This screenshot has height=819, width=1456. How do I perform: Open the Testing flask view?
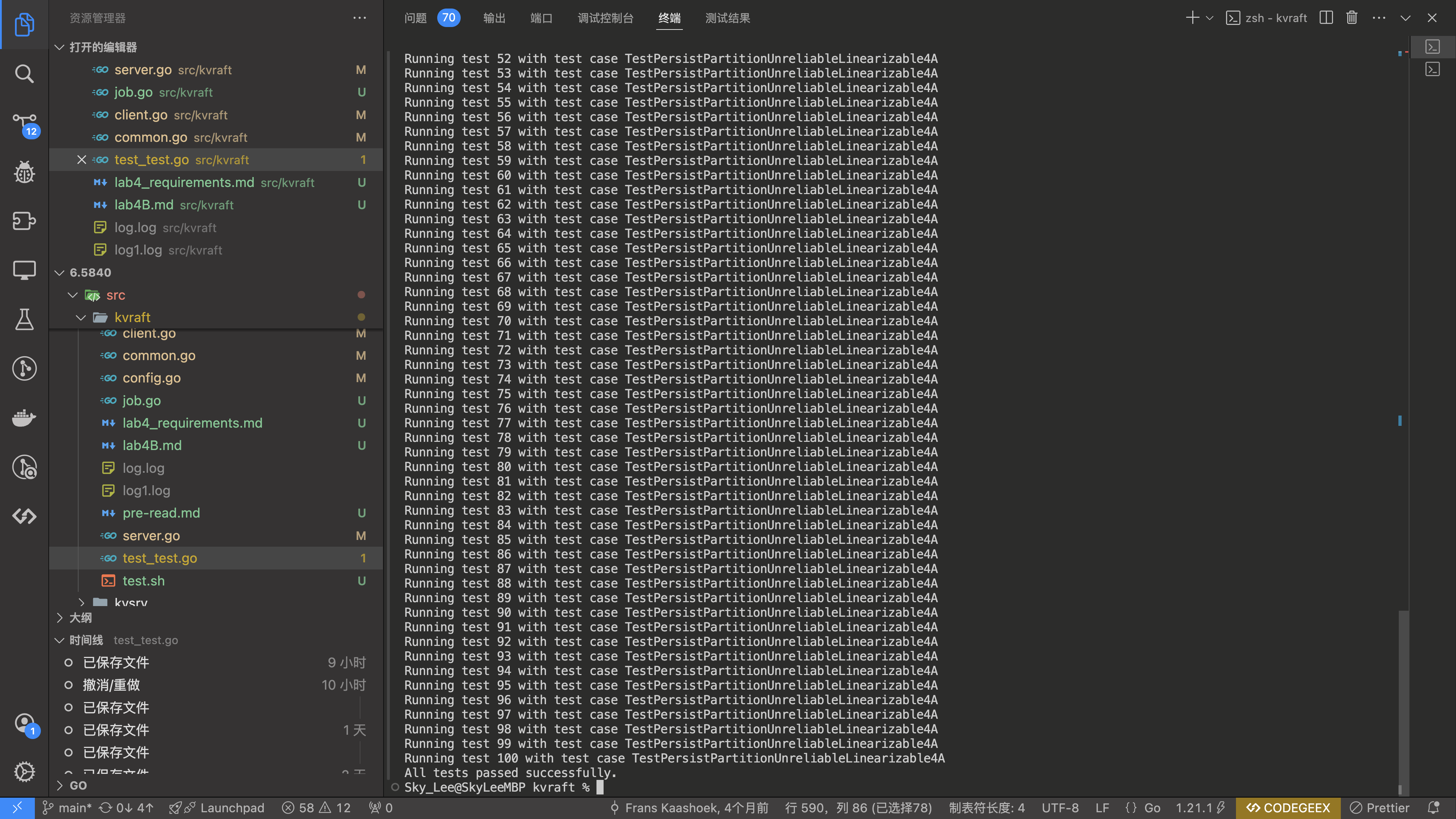pyautogui.click(x=24, y=320)
